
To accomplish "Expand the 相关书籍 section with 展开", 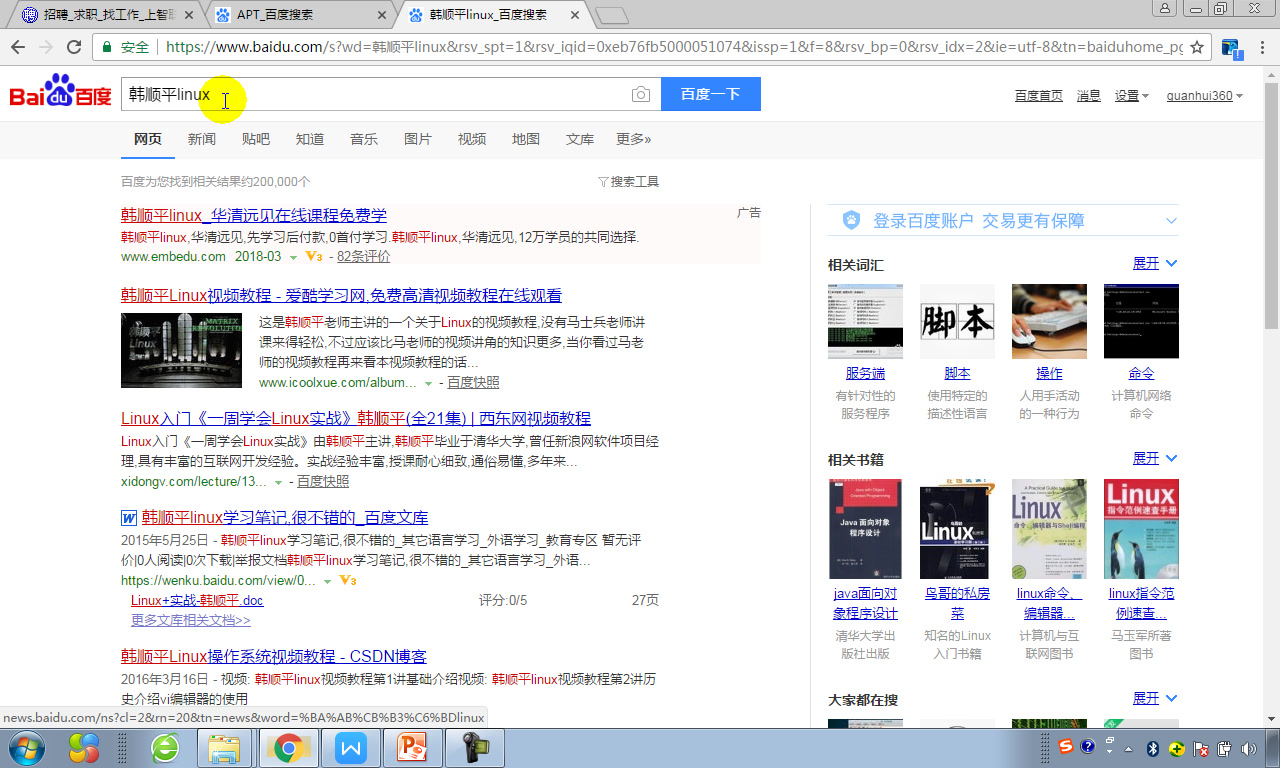I will (x=1155, y=458).
